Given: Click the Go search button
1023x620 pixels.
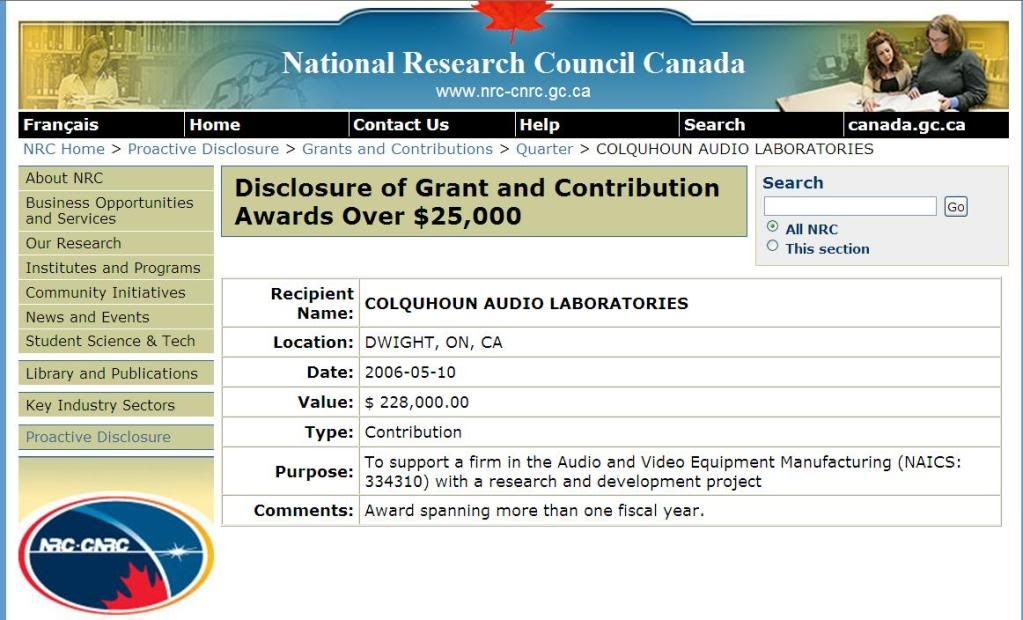Looking at the screenshot, I should [x=956, y=207].
